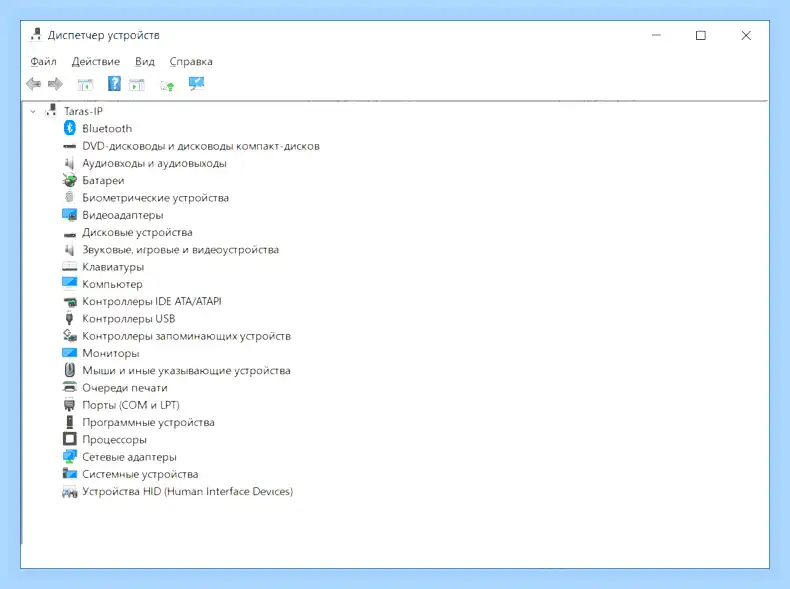Click the Сетевые адаптеры network icon
The height and width of the screenshot is (589, 790).
pyautogui.click(x=70, y=457)
